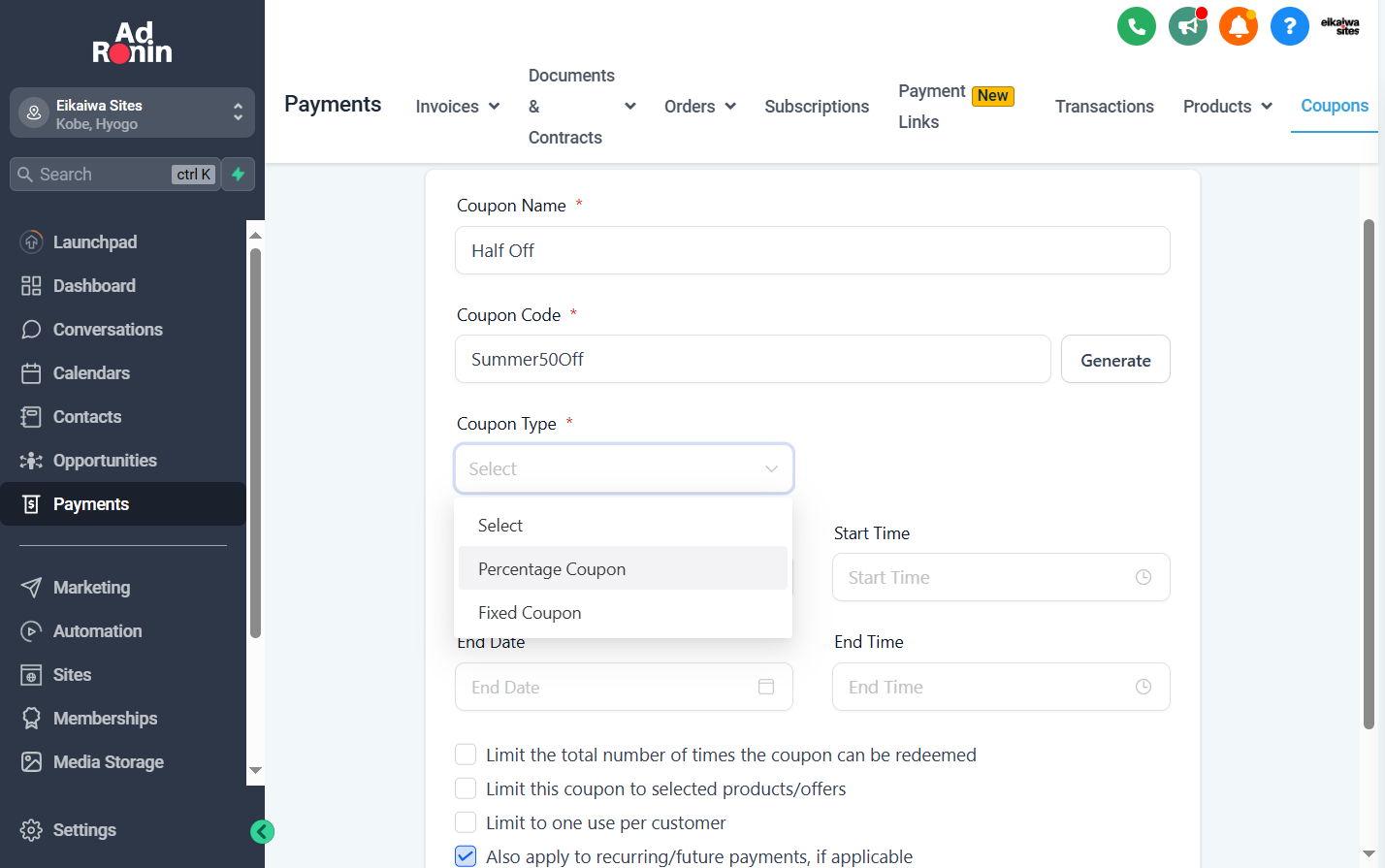Click the lightning bolt quick actions icon
This screenshot has width=1385, height=868.
tap(239, 175)
